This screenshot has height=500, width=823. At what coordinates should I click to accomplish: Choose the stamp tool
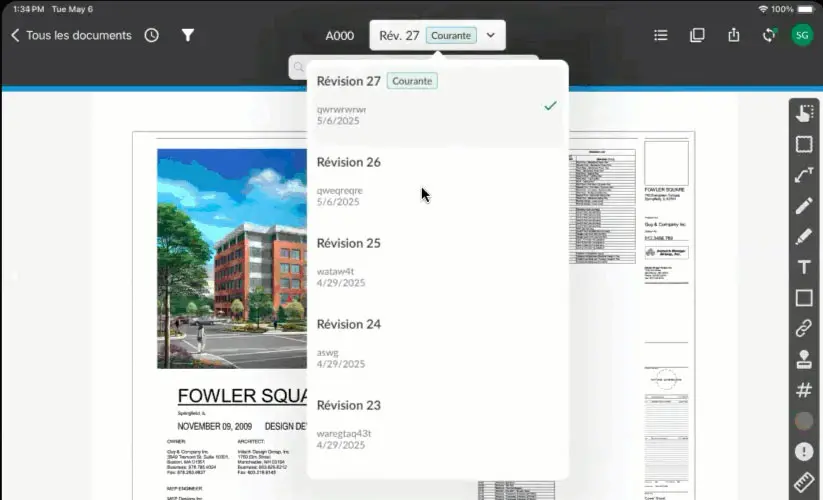[x=804, y=359]
